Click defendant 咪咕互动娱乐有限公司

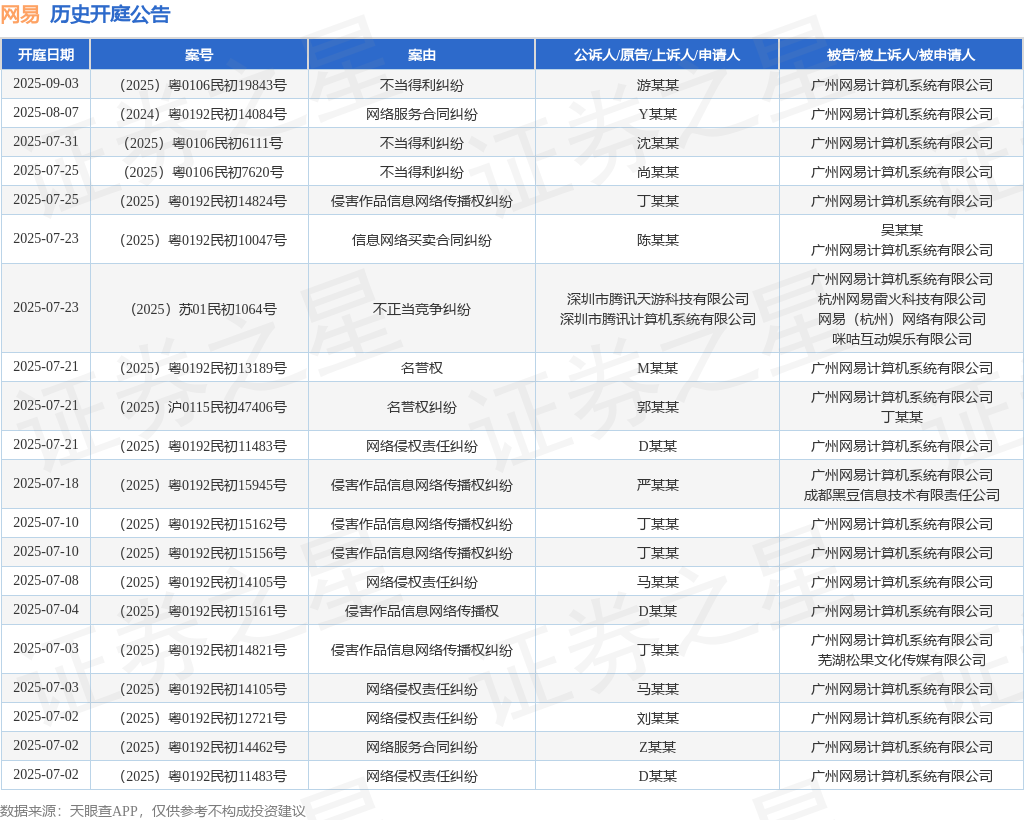pos(902,339)
